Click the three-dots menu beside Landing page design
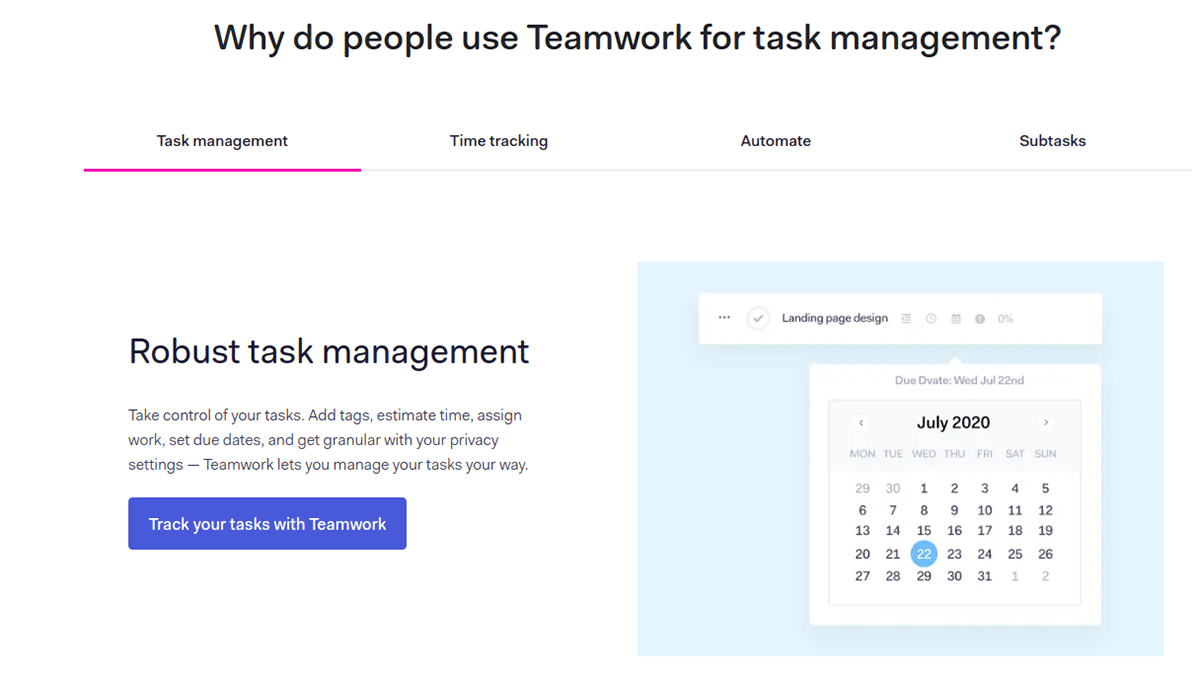 (x=724, y=318)
